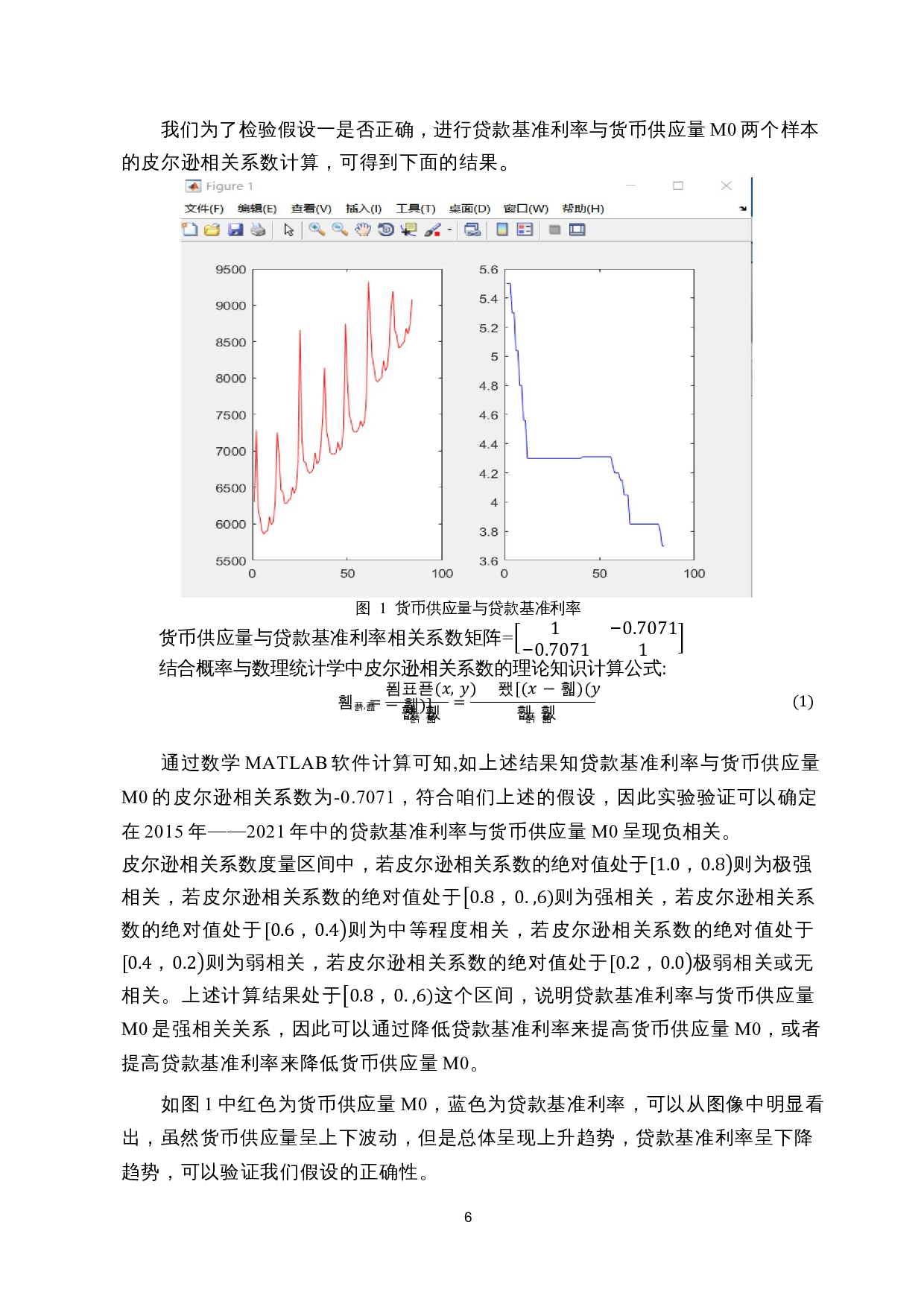The height and width of the screenshot is (1307, 924).
Task: Activate the Zoom In magnifier tool
Action: tap(317, 230)
